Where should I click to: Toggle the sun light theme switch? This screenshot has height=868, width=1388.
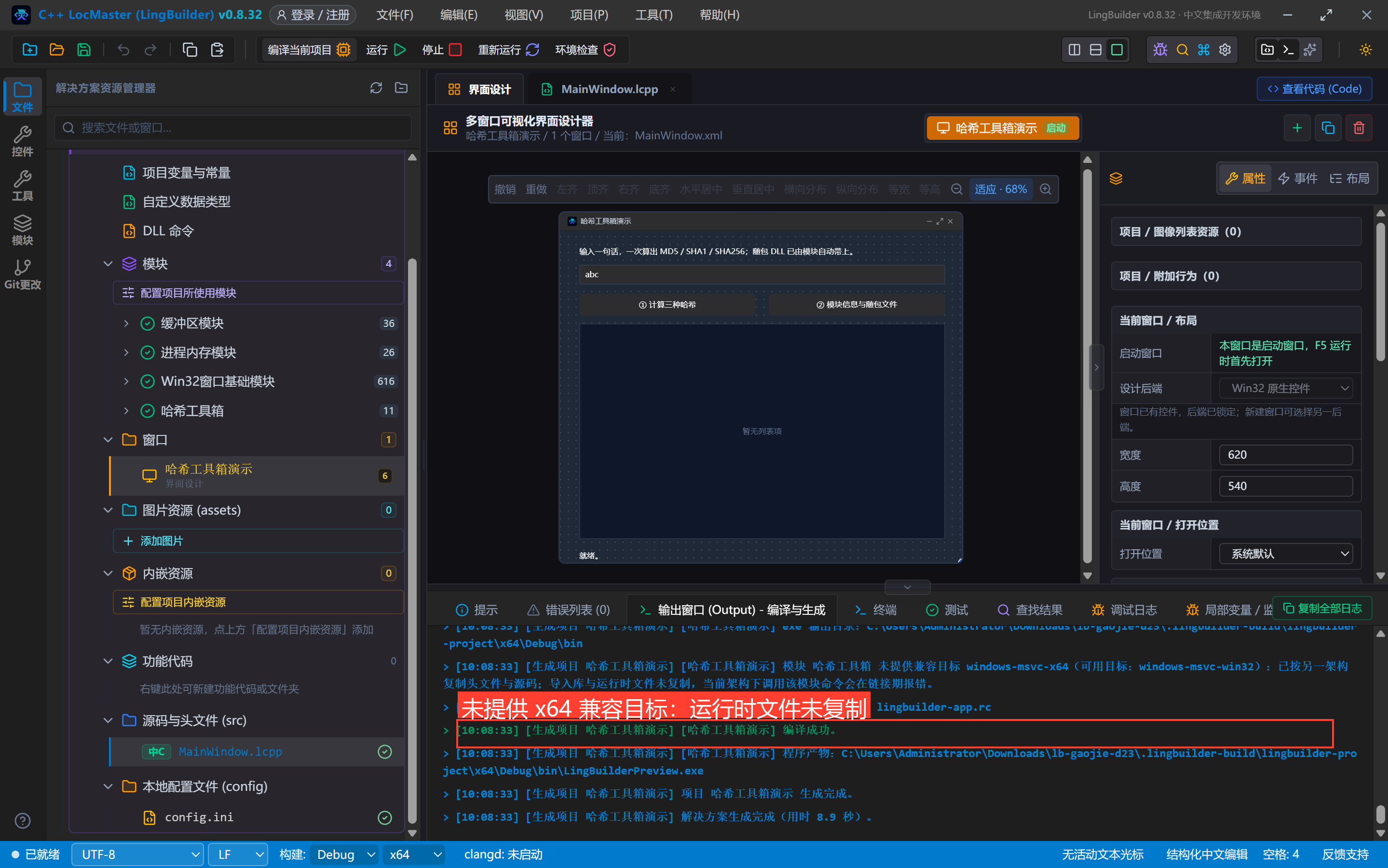pyautogui.click(x=1365, y=50)
